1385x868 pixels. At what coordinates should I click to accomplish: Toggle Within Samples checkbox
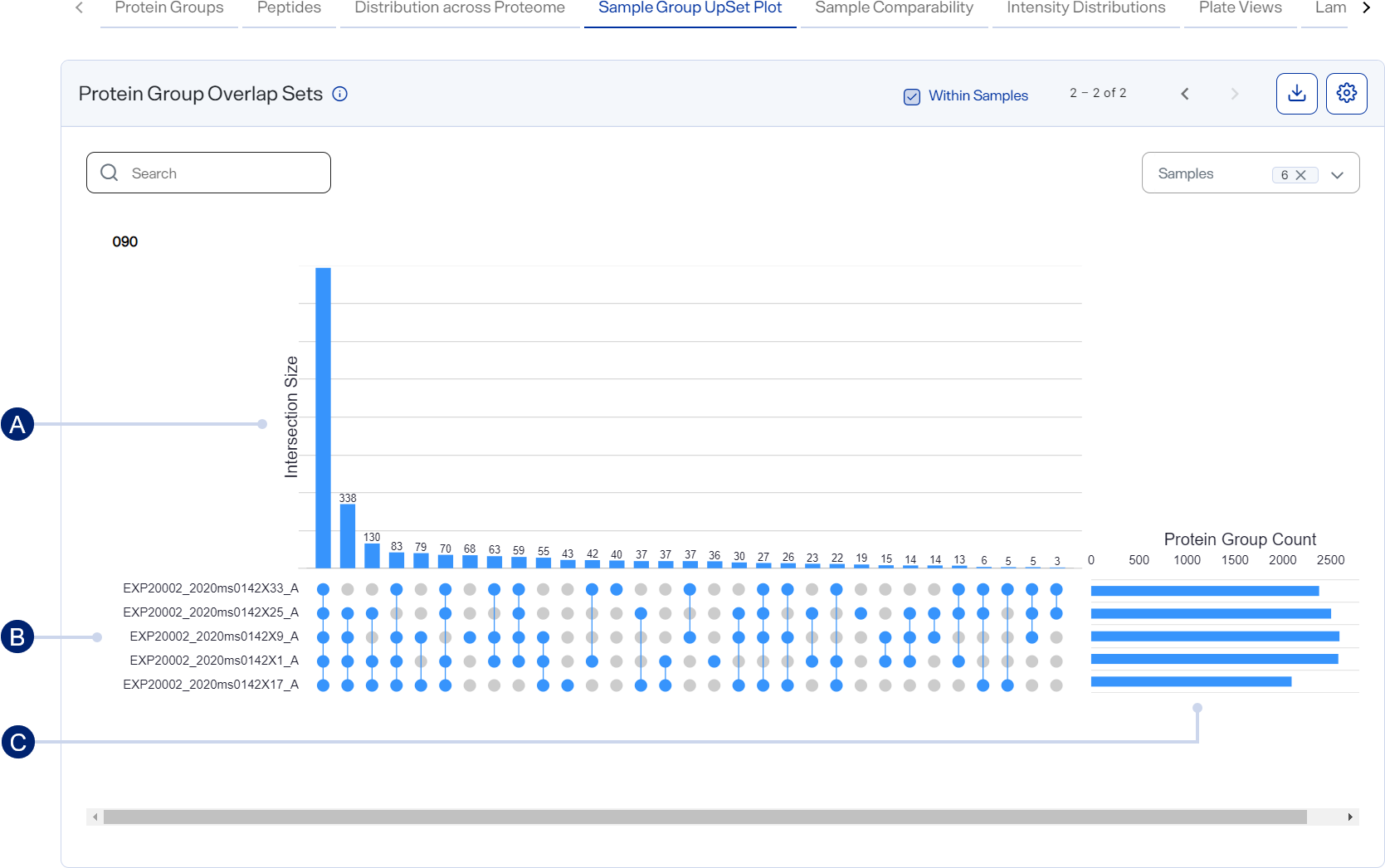click(x=912, y=96)
